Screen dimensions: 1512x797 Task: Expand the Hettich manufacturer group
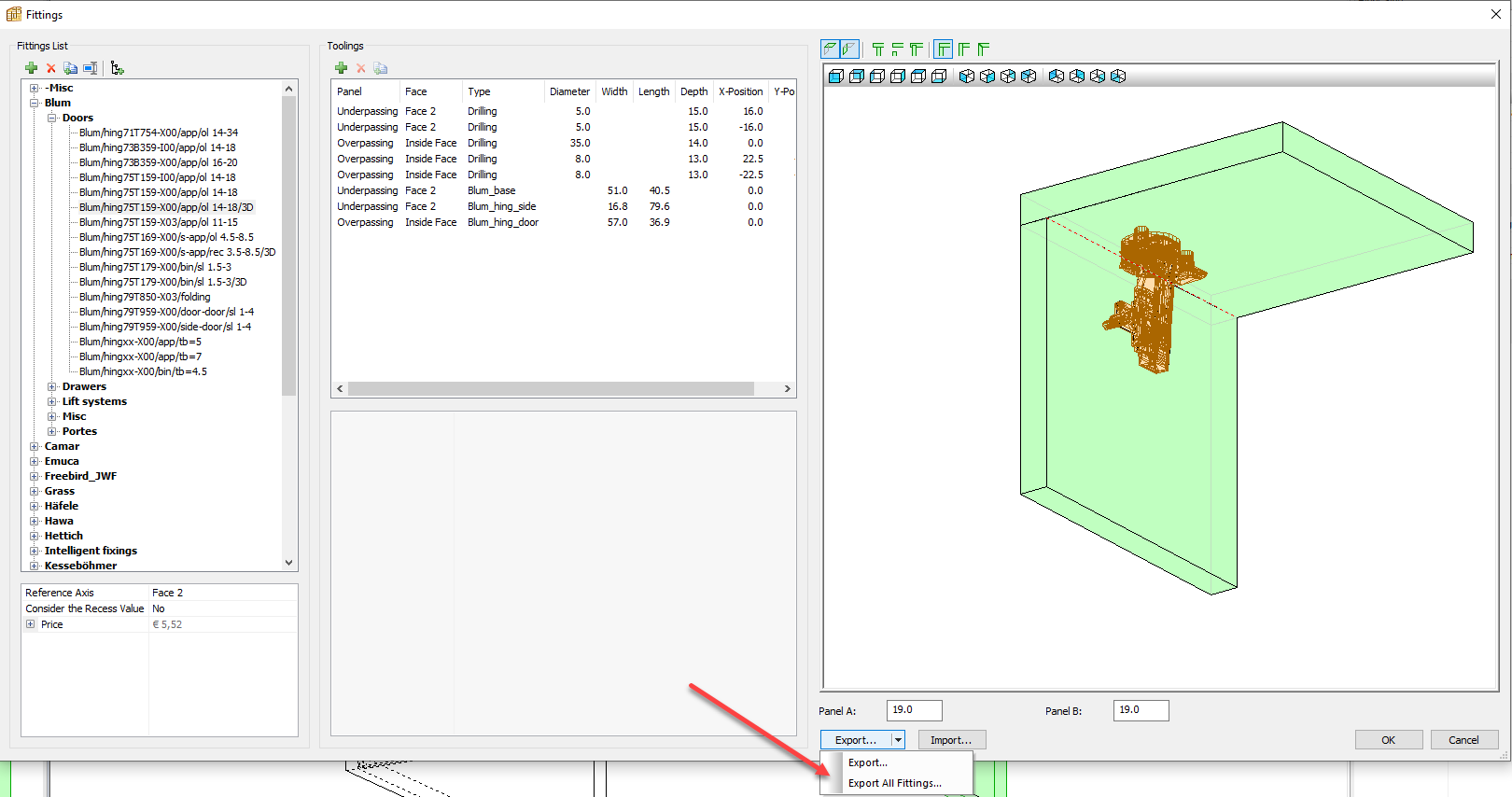[35, 537]
